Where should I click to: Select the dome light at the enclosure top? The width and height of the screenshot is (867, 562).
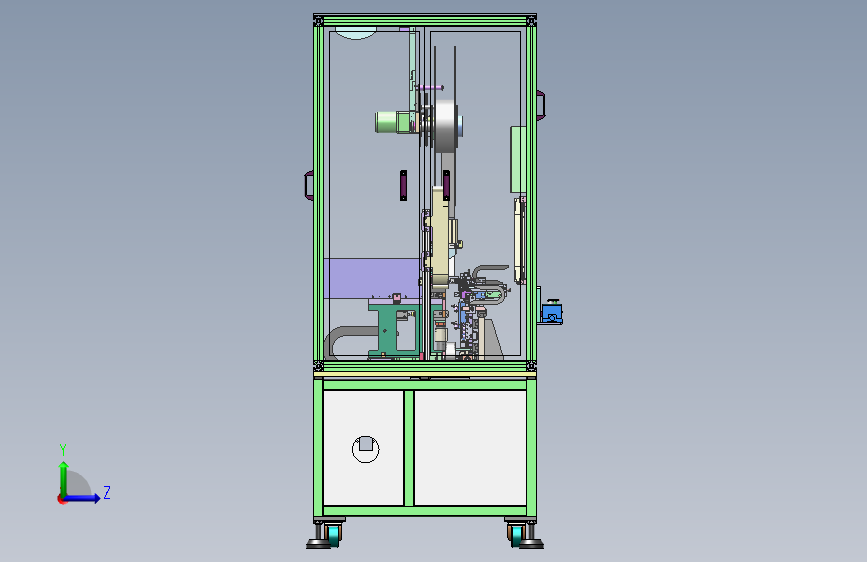pos(356,33)
